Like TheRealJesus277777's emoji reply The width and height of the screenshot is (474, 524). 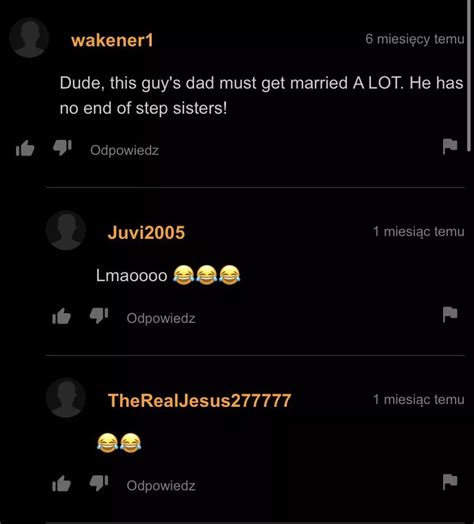(x=62, y=483)
